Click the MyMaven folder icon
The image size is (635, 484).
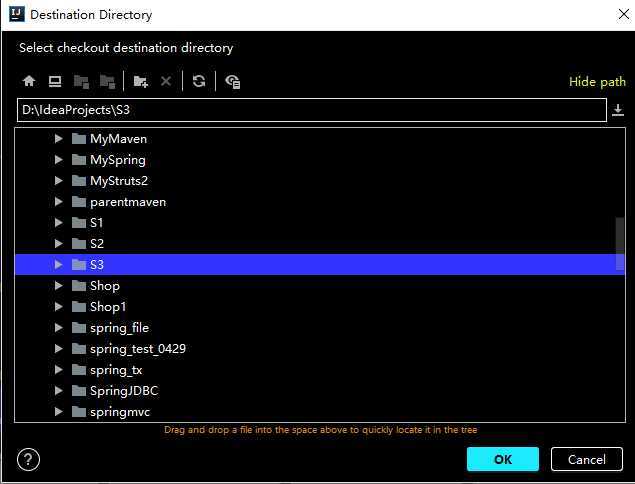coord(79,139)
